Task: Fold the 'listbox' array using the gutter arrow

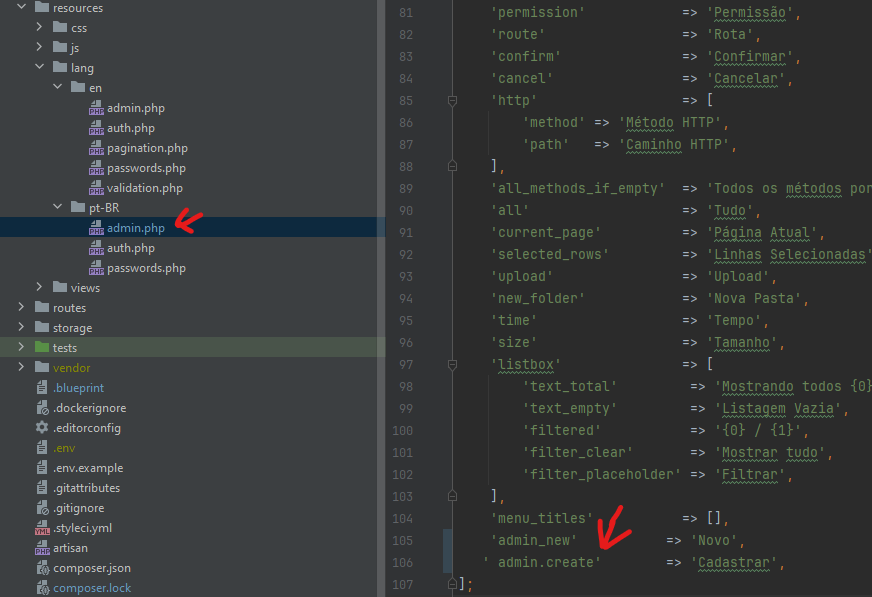Action: click(451, 364)
